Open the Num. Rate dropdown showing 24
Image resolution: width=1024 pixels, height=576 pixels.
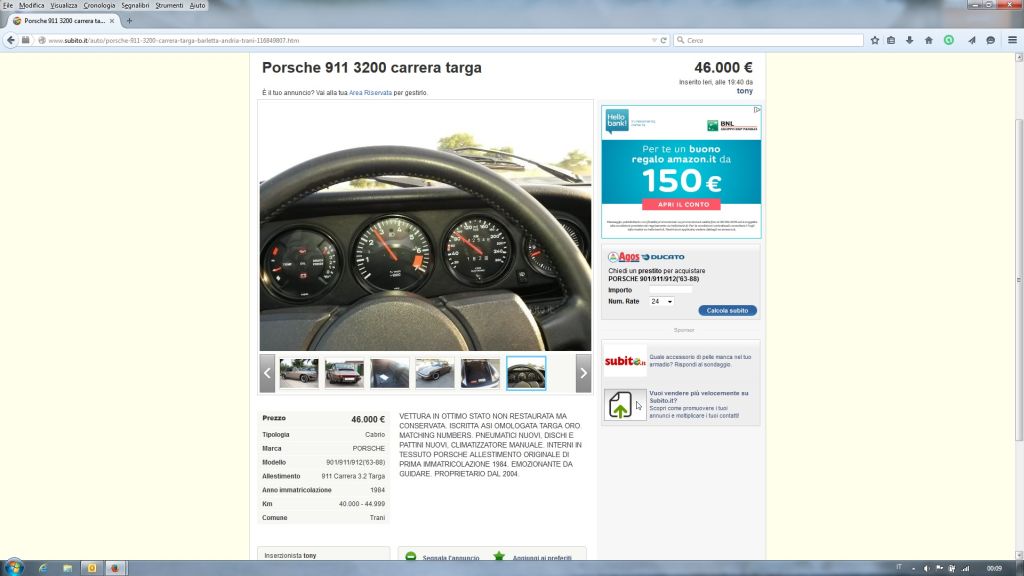tap(661, 302)
